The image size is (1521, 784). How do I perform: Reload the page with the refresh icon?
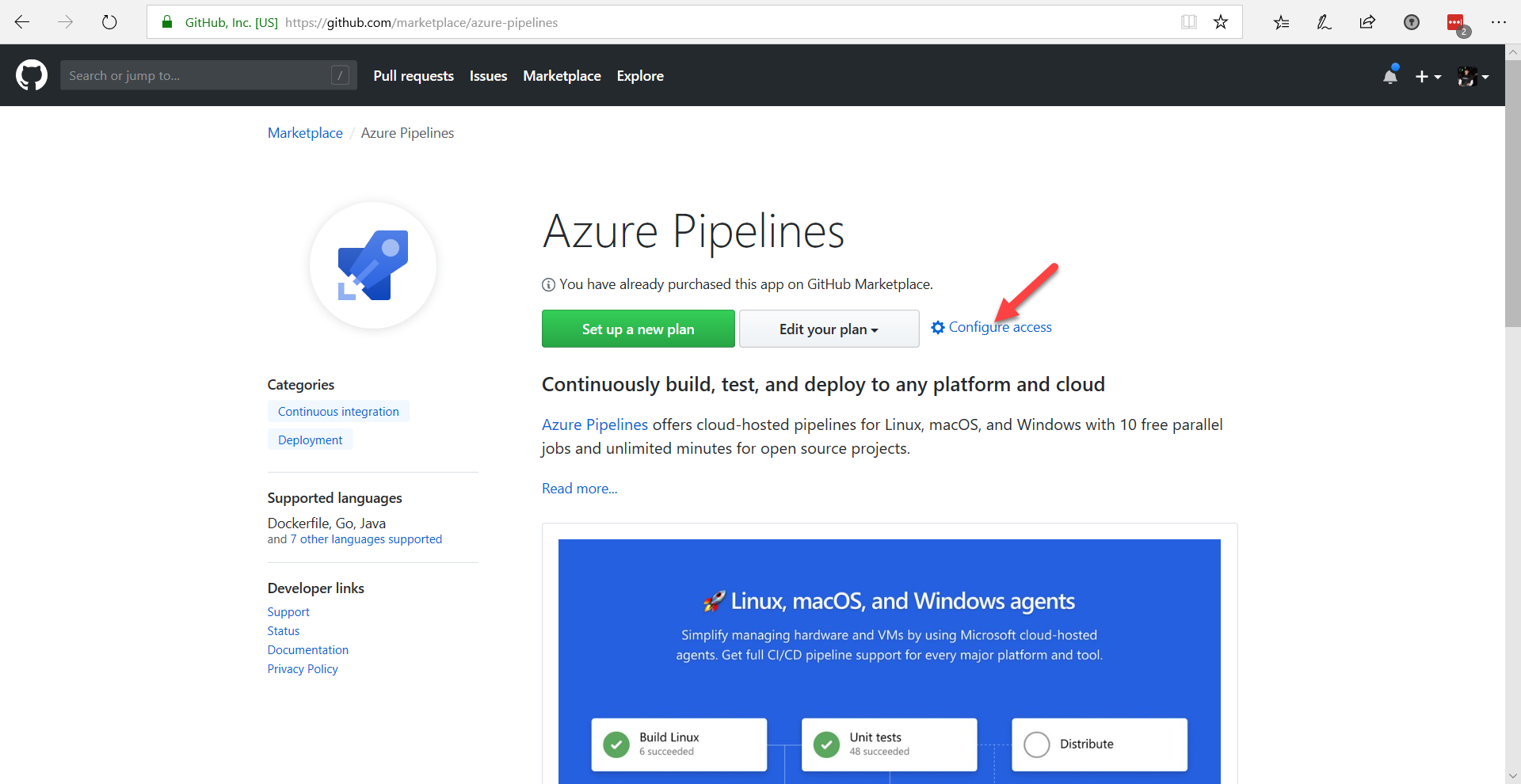click(x=109, y=22)
